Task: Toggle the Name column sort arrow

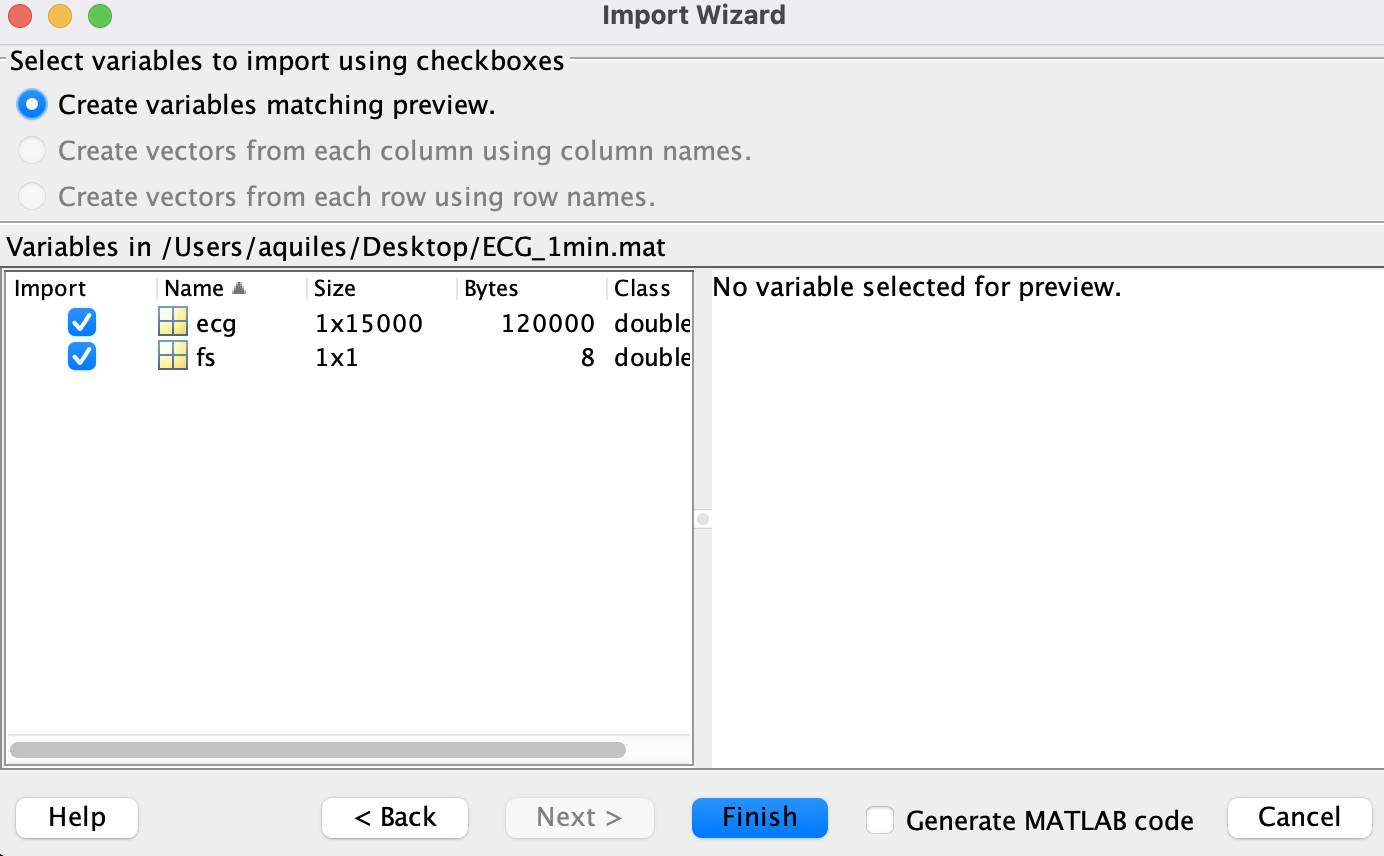Action: click(x=240, y=288)
